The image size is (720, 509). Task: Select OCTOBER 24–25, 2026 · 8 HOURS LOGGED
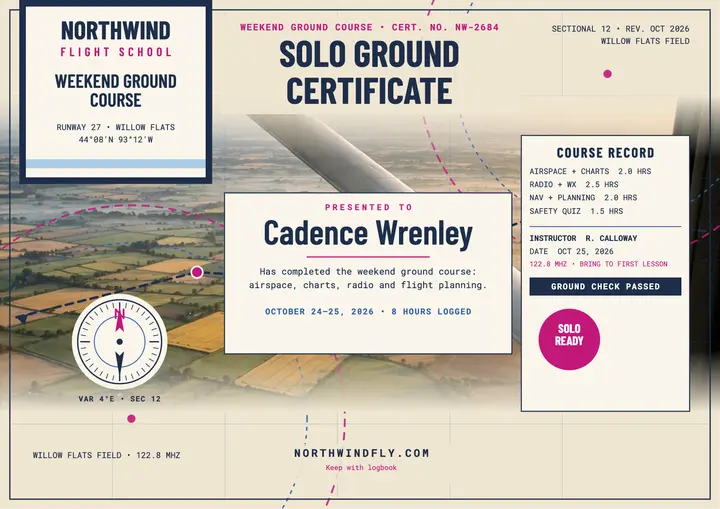(368, 311)
